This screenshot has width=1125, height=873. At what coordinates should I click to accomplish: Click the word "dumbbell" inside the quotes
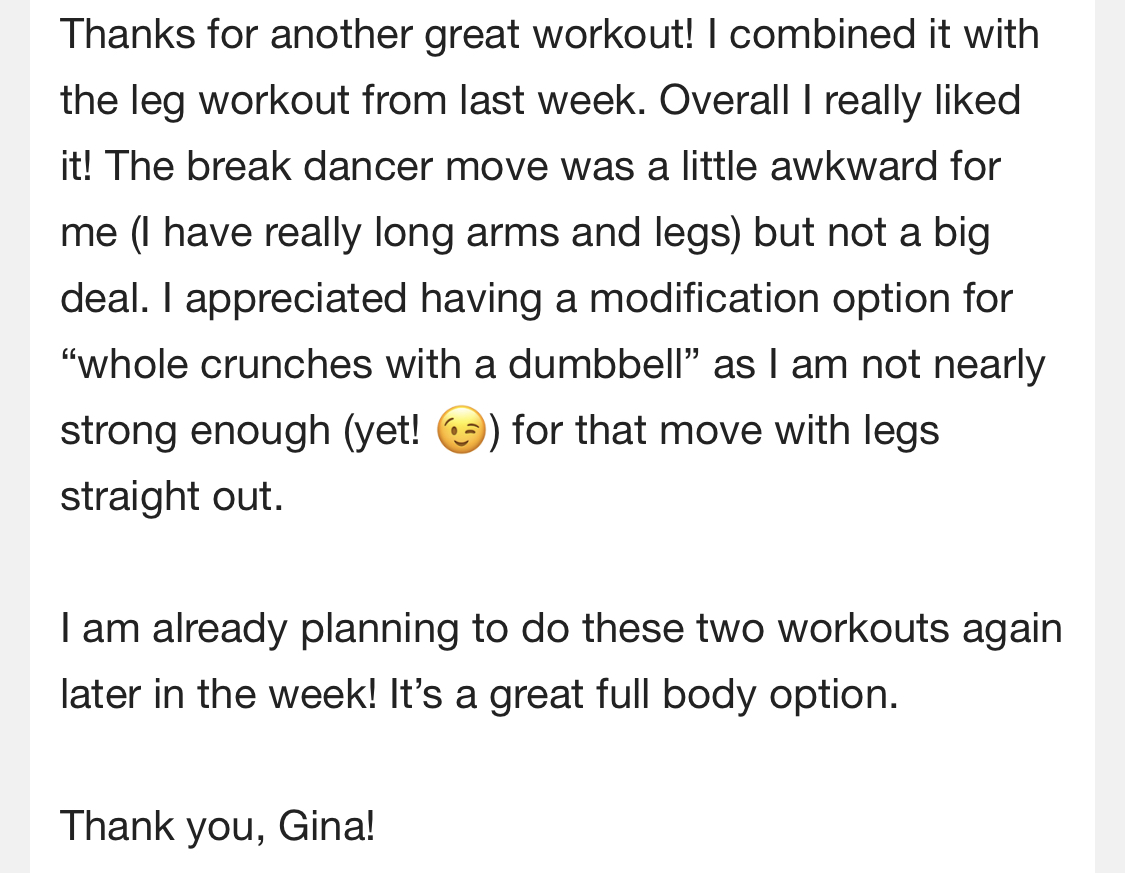pos(596,364)
